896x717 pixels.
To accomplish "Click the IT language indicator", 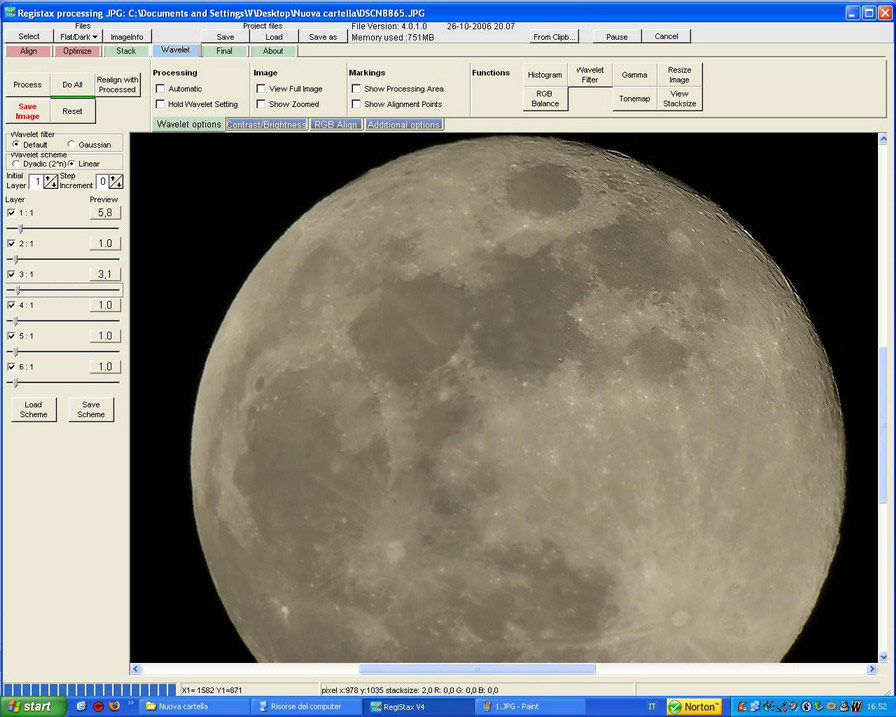I will pos(652,707).
